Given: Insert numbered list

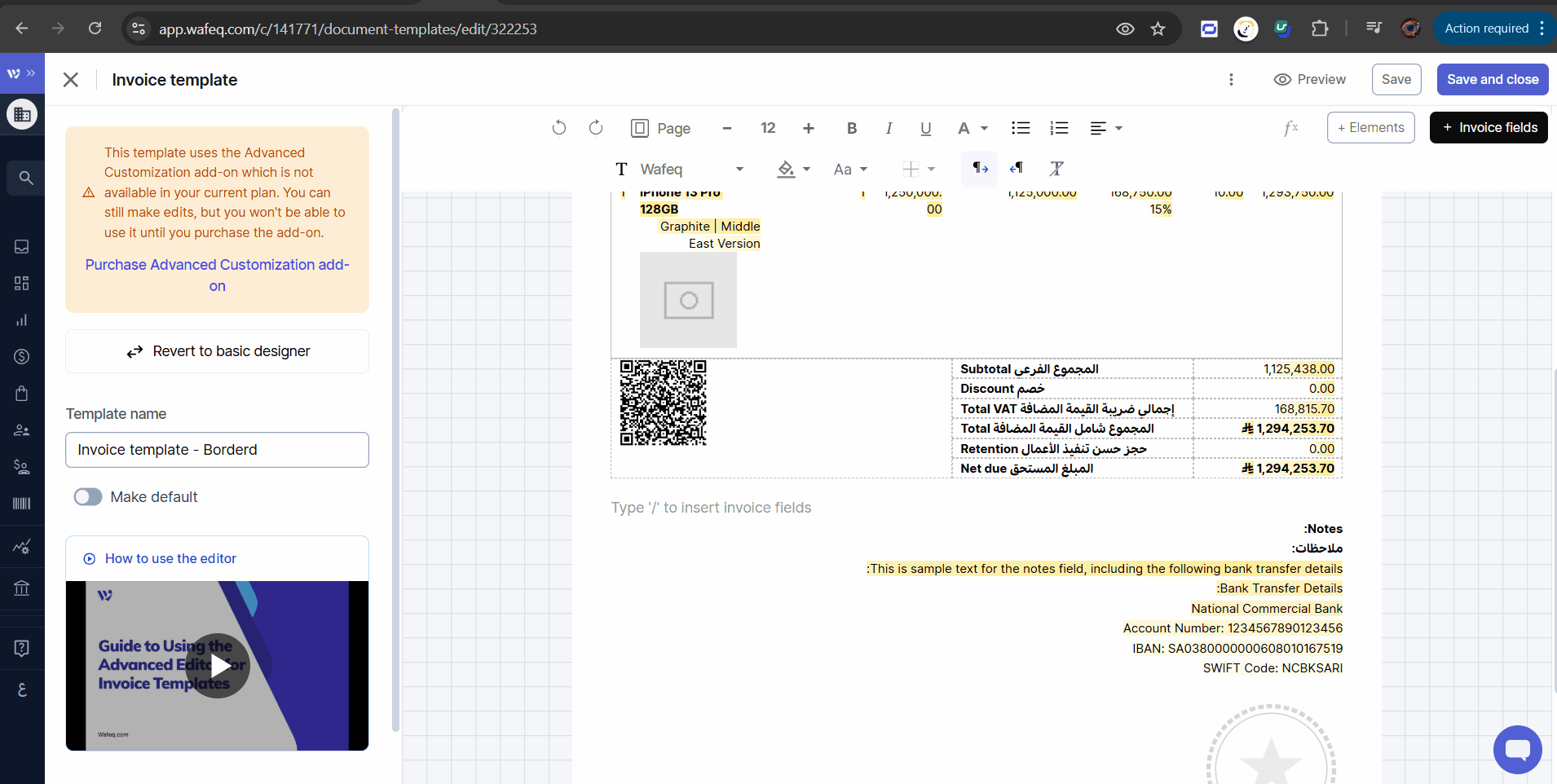Looking at the screenshot, I should [x=1059, y=128].
